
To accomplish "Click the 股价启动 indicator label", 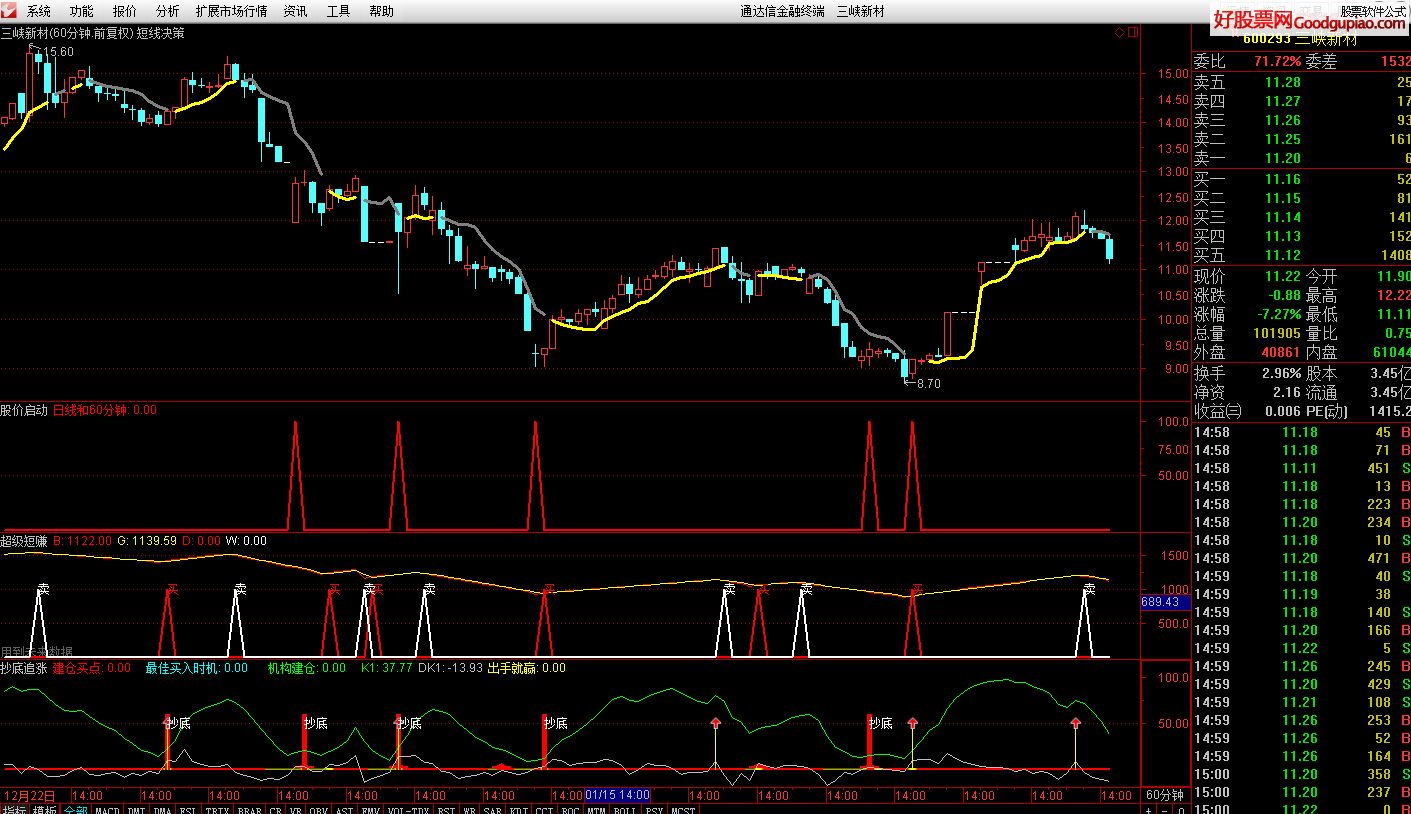I will click(x=24, y=410).
